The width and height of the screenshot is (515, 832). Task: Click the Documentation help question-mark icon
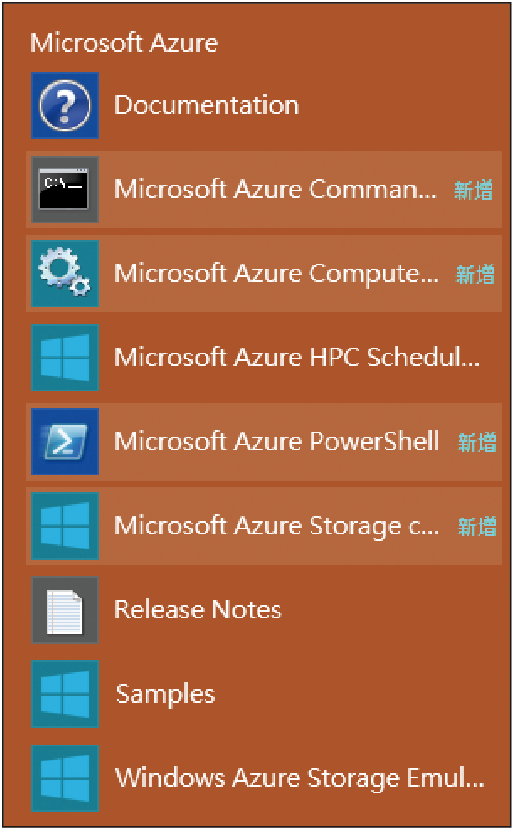65,106
